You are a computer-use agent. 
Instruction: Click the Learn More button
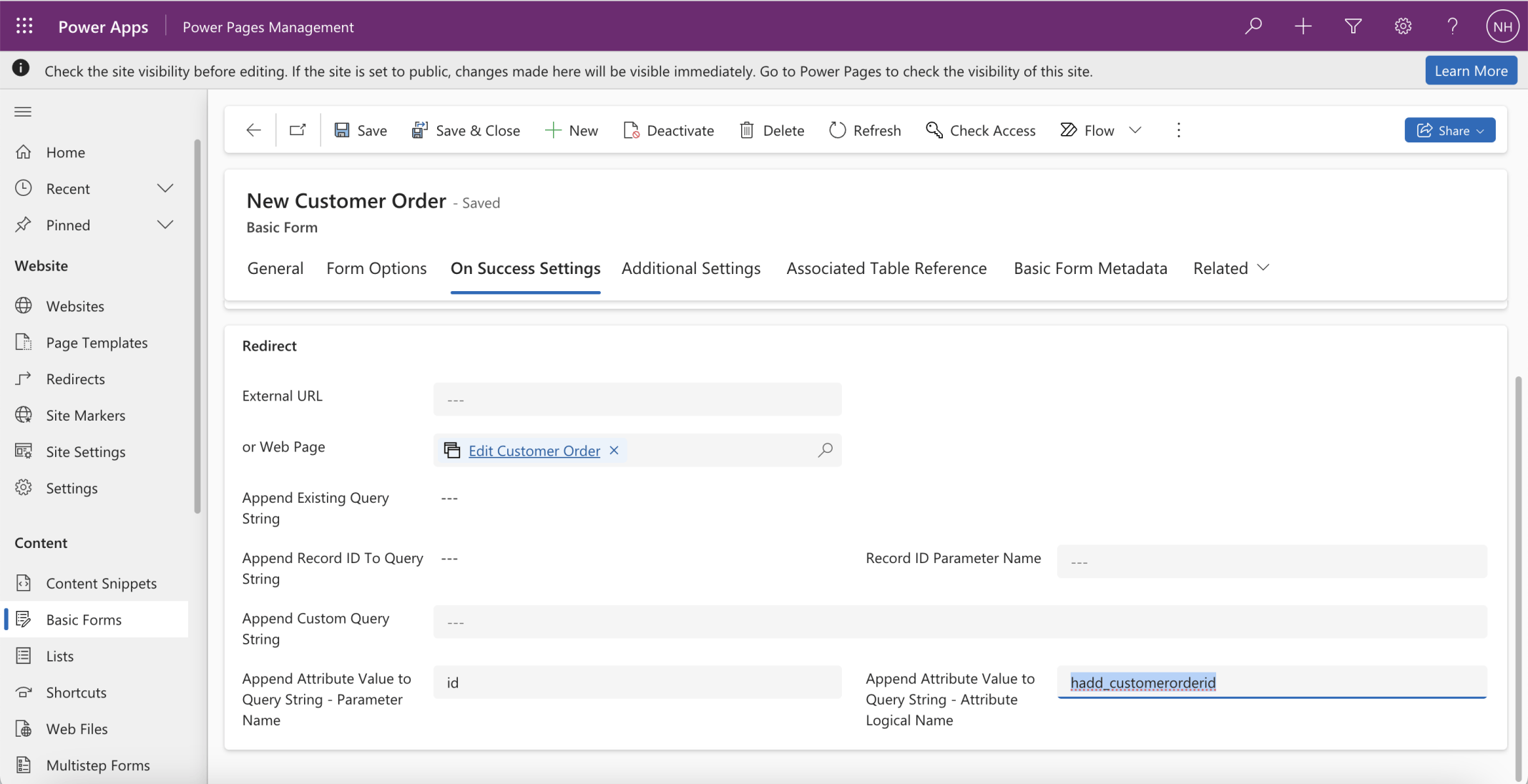(x=1471, y=71)
